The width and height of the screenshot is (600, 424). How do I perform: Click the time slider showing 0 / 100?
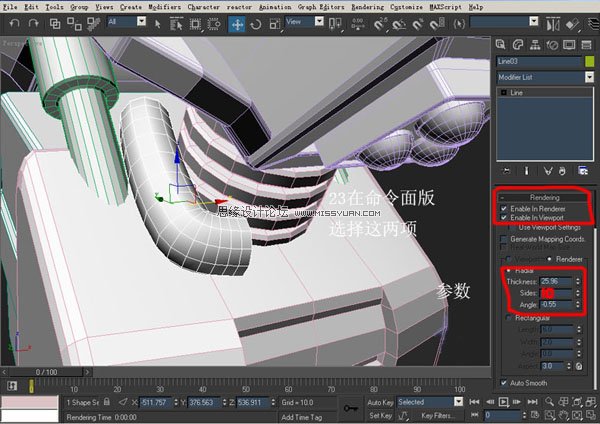(46, 372)
